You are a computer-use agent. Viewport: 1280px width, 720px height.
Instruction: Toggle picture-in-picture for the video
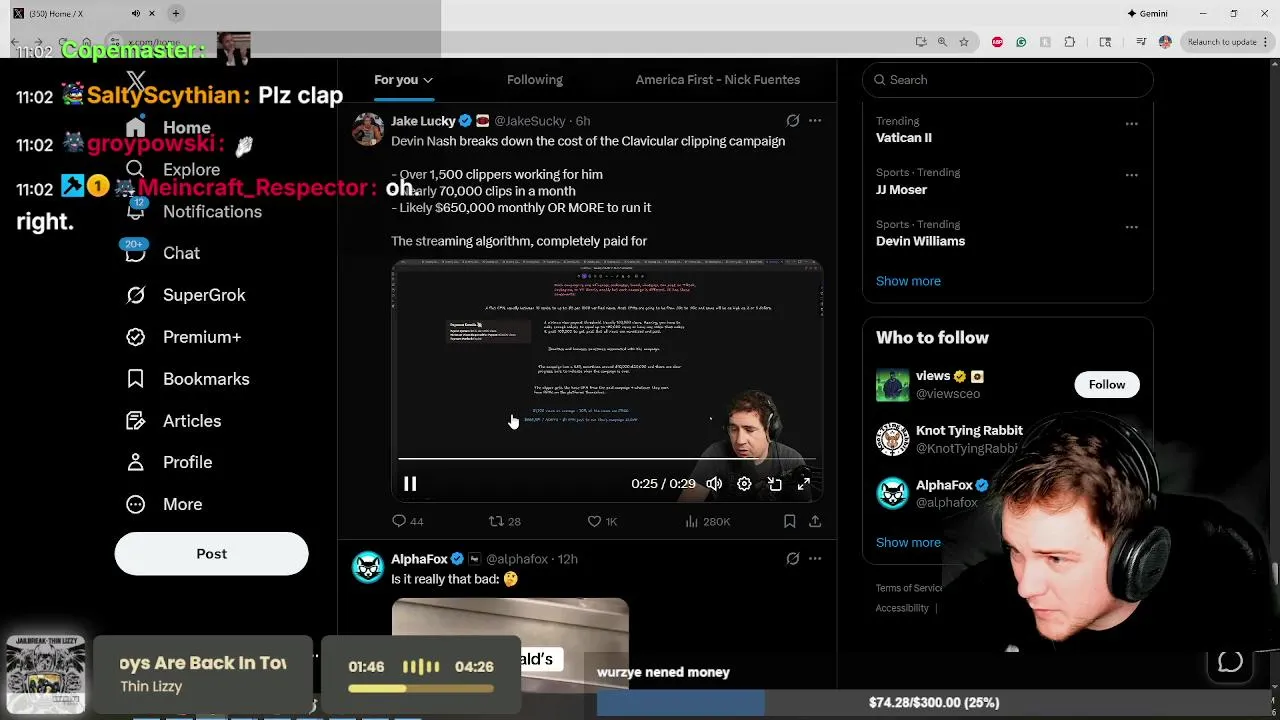[x=774, y=484]
